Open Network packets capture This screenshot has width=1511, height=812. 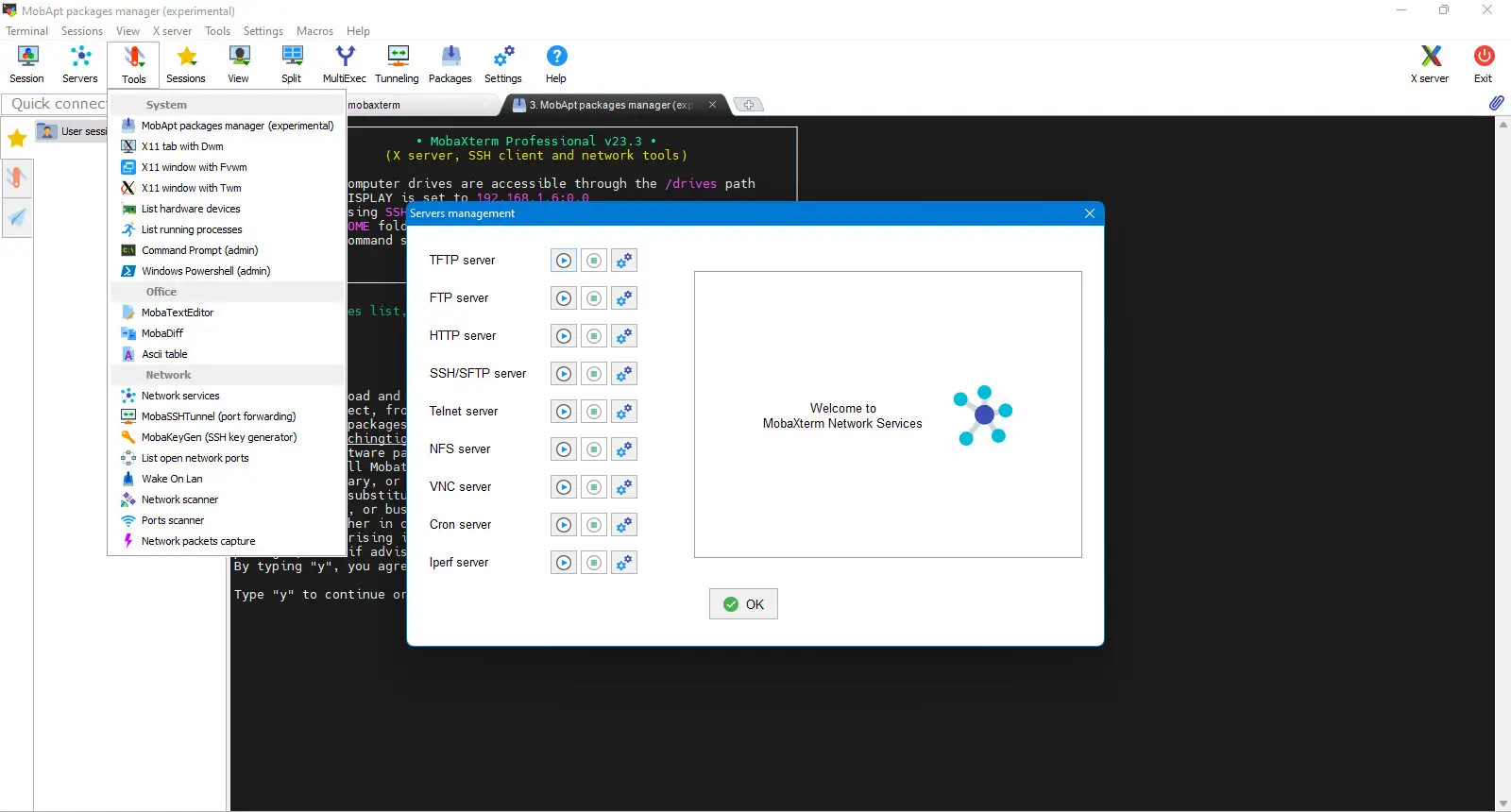pos(228,541)
